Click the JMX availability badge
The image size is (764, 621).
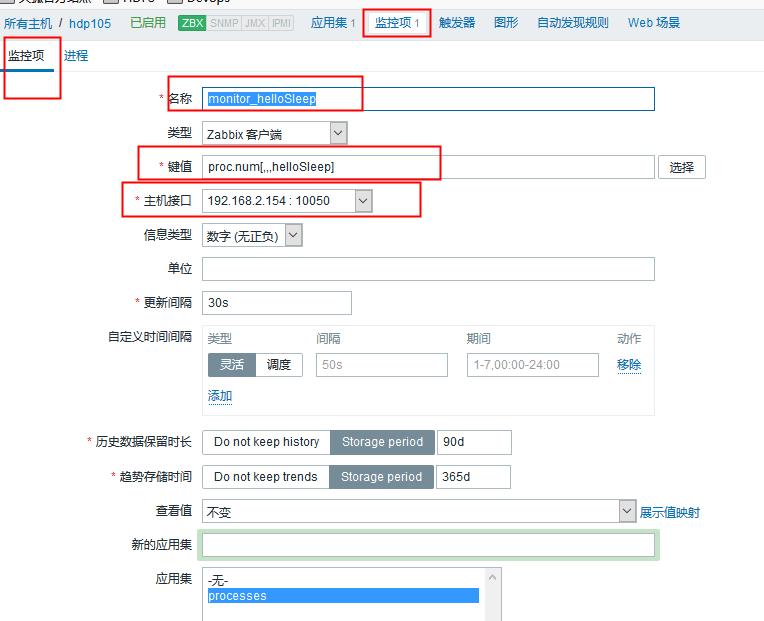tap(255, 23)
